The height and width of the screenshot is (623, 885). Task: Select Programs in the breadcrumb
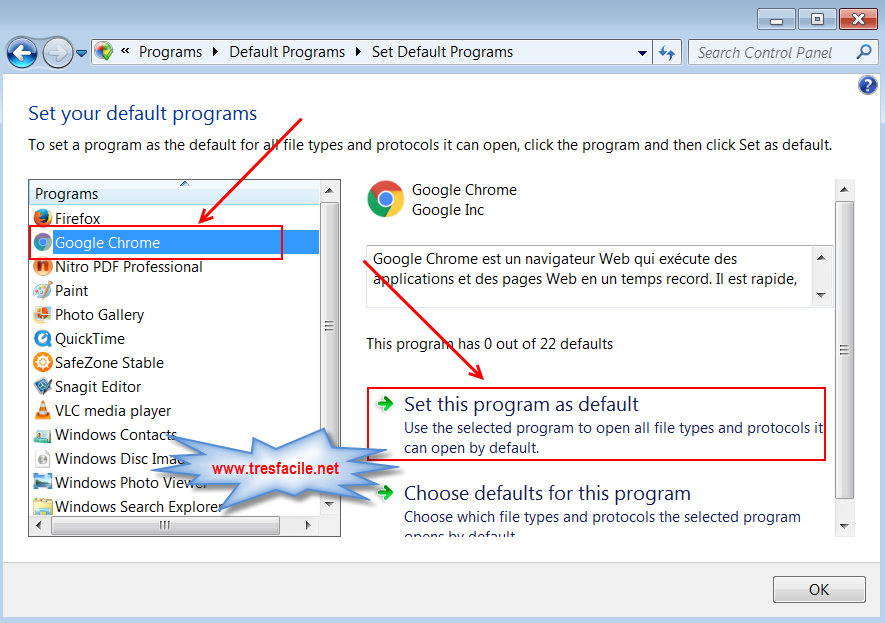pos(170,52)
